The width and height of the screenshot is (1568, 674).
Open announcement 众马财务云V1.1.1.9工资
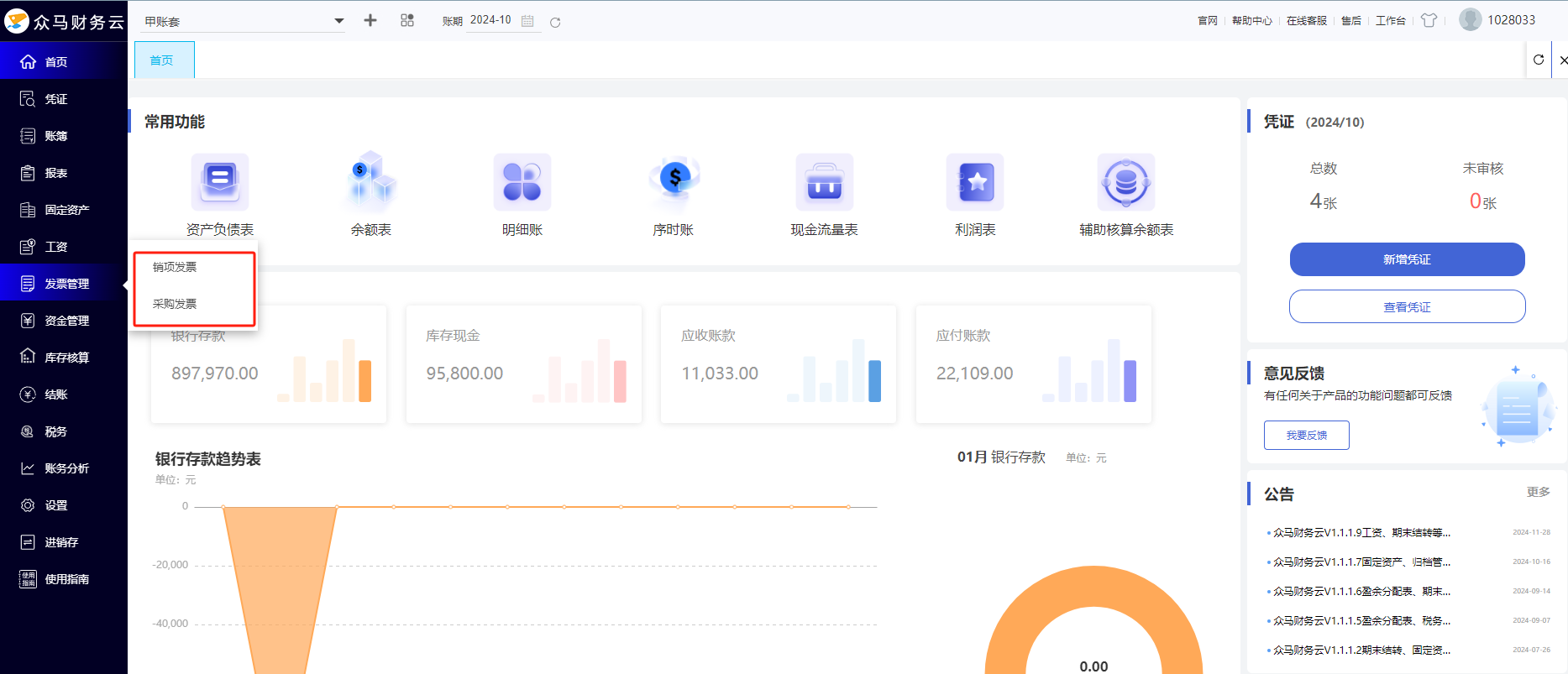click(x=1361, y=533)
